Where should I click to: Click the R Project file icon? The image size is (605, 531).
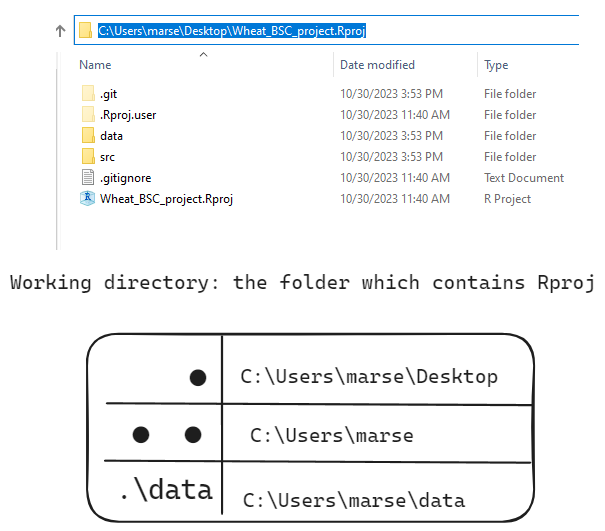(88, 199)
